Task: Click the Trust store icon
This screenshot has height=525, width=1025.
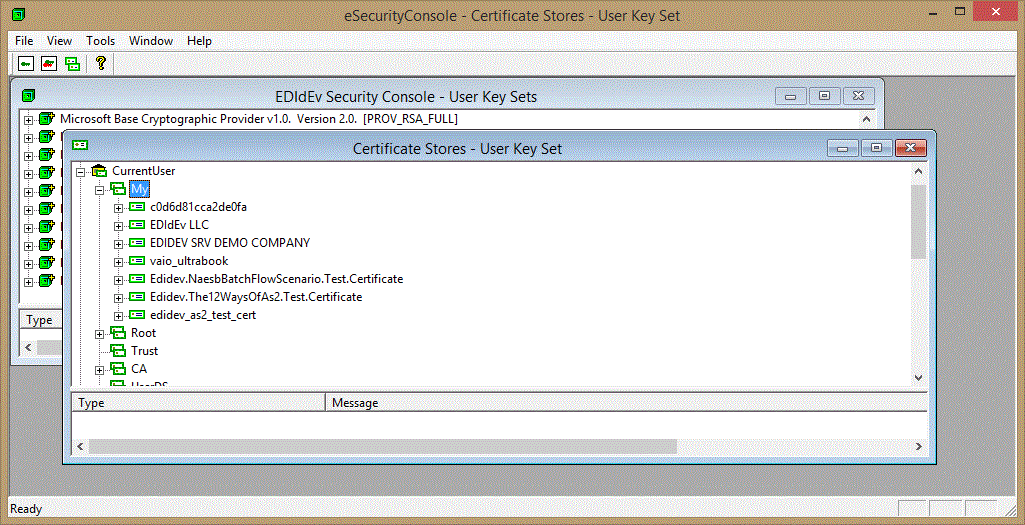Action: tap(118, 351)
